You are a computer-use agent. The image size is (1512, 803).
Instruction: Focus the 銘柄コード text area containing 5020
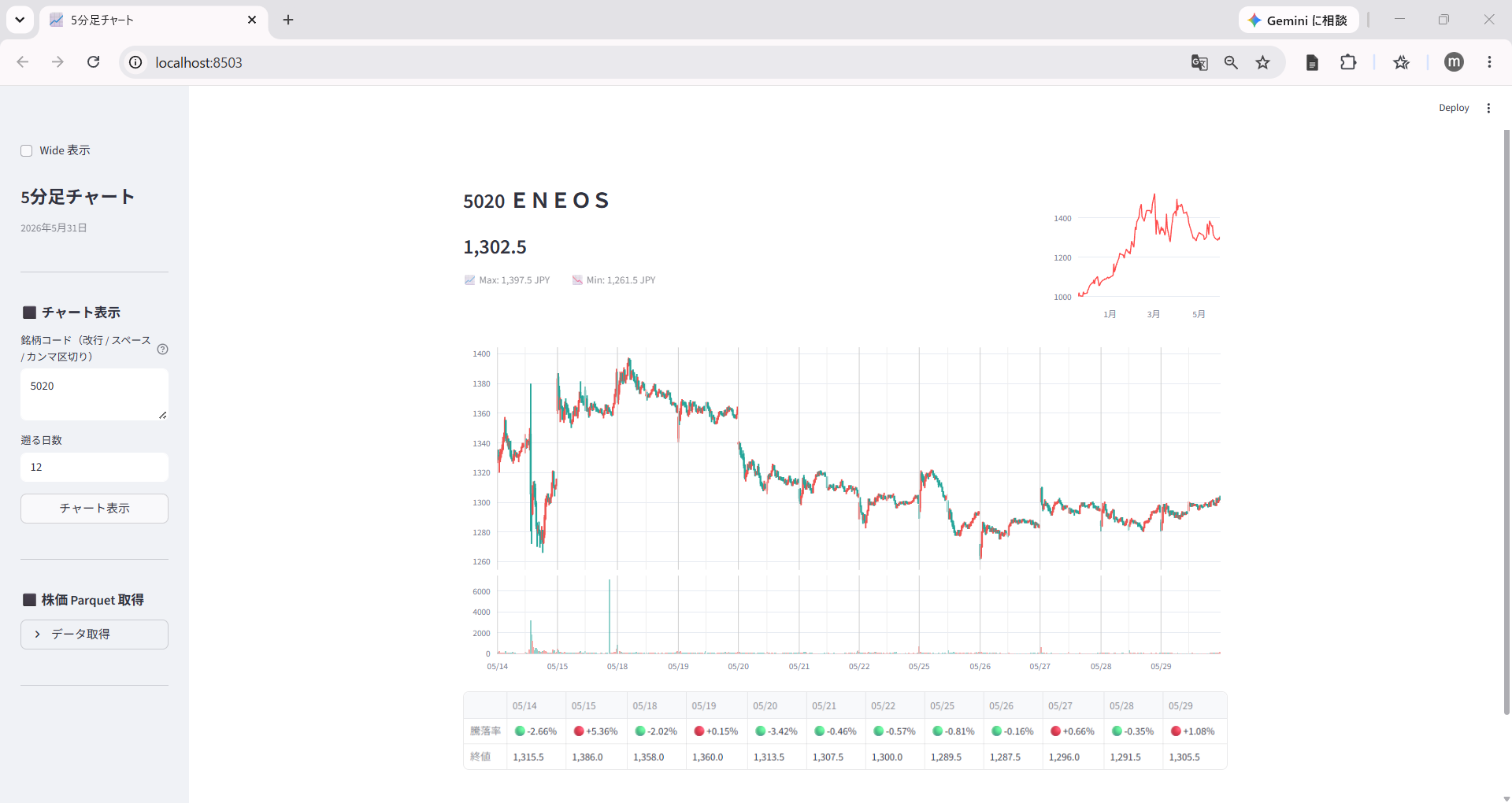tap(94, 394)
